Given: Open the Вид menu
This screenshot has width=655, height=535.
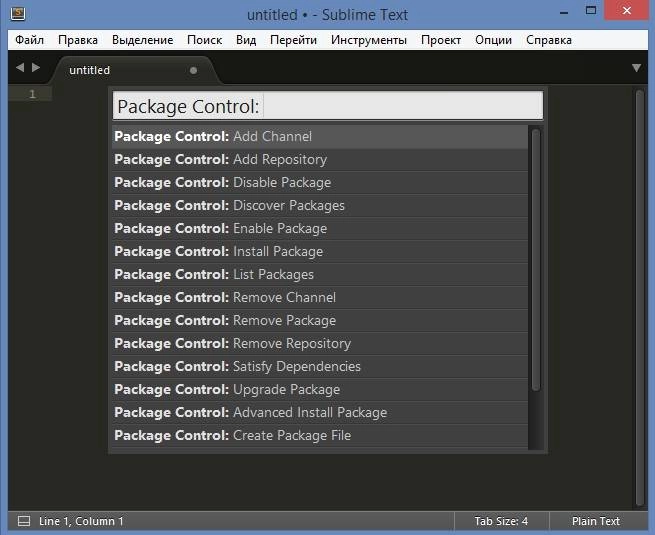Looking at the screenshot, I should tap(246, 40).
